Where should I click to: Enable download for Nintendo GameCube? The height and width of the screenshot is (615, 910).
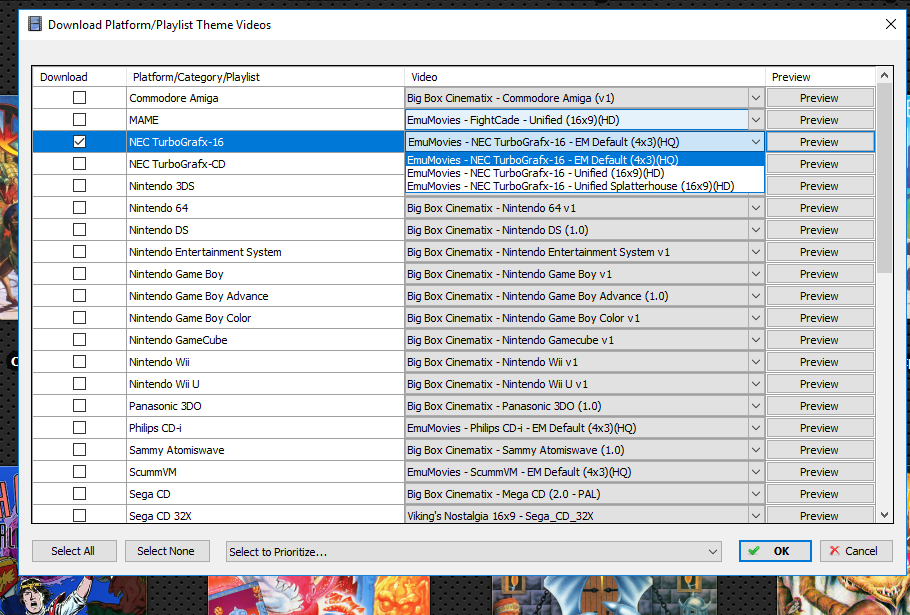coord(80,340)
